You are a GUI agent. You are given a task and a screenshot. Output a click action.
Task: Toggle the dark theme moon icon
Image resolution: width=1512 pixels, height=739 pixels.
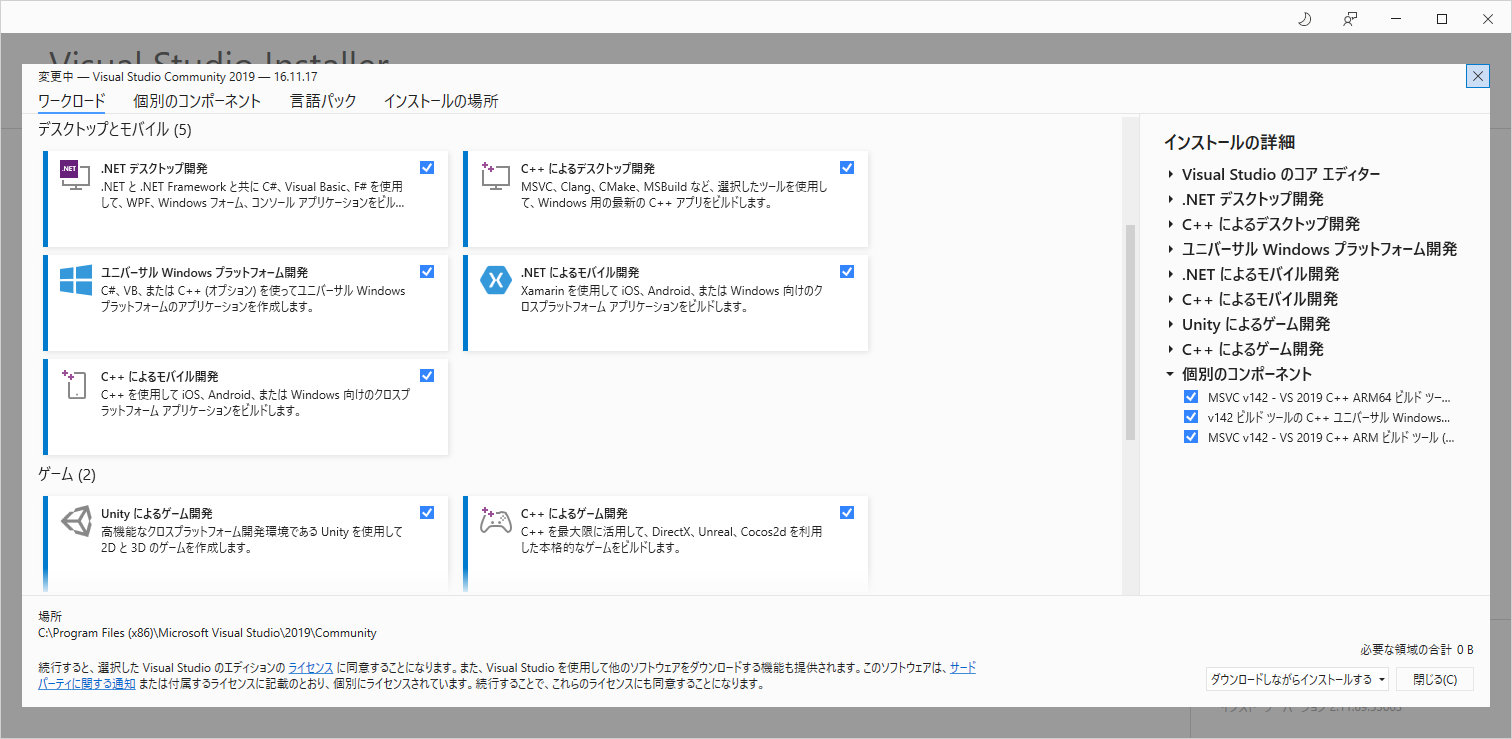tap(1304, 19)
